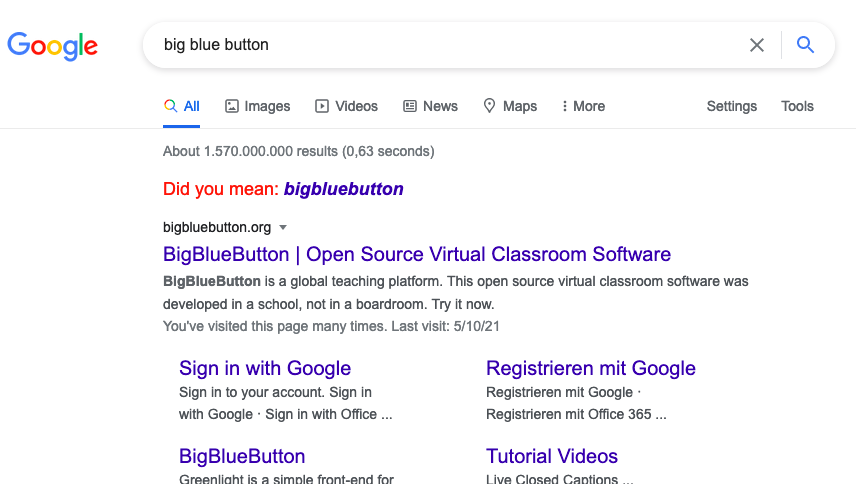The image size is (856, 484).
Task: Switch to the Maps tab
Action: coord(510,106)
